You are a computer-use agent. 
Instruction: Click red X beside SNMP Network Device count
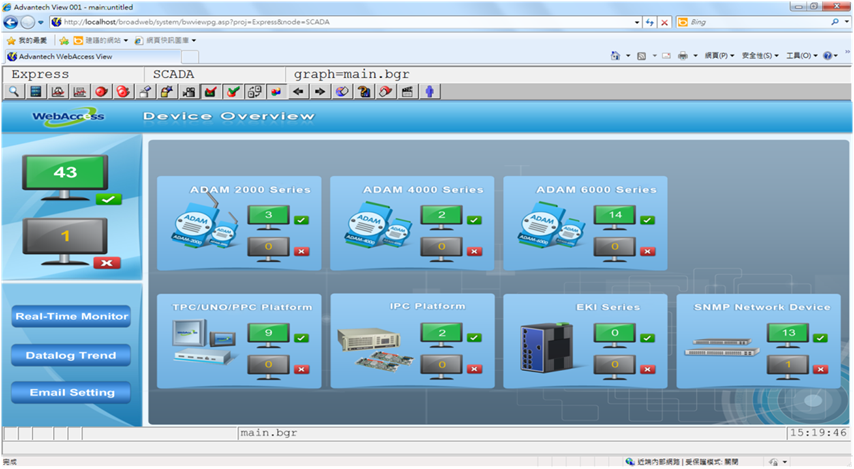point(821,368)
